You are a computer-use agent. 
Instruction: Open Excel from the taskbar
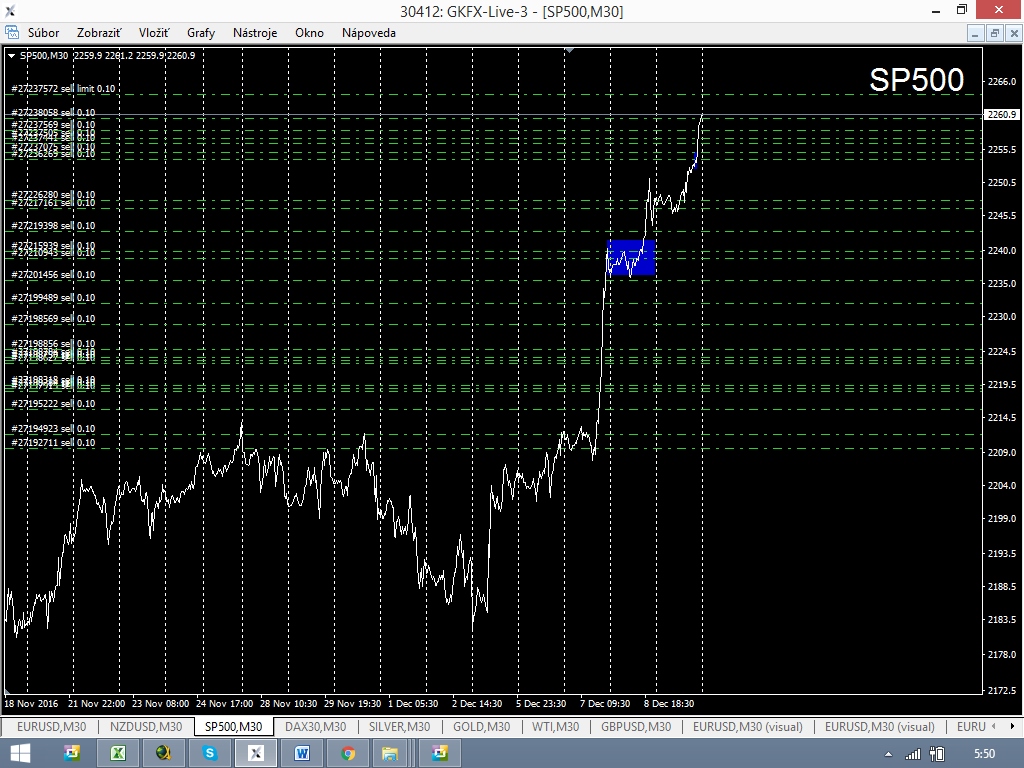(118, 753)
